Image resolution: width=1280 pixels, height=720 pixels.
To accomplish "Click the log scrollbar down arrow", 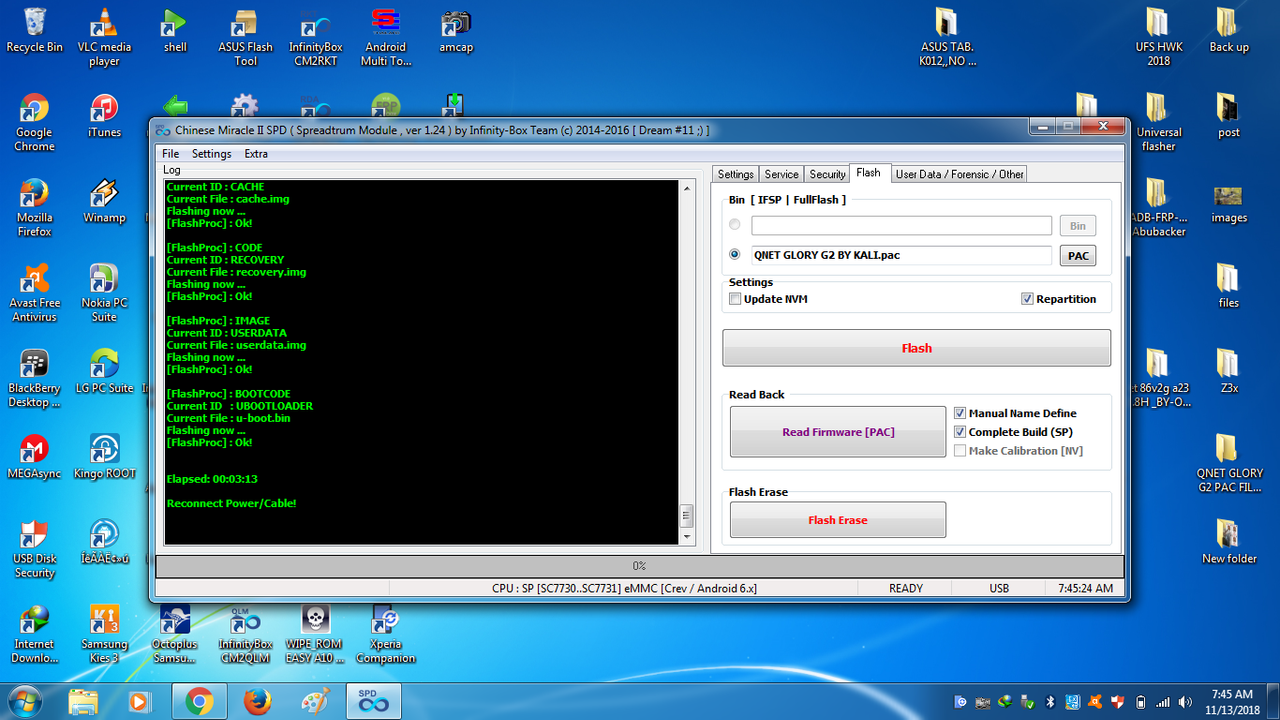I will 687,536.
